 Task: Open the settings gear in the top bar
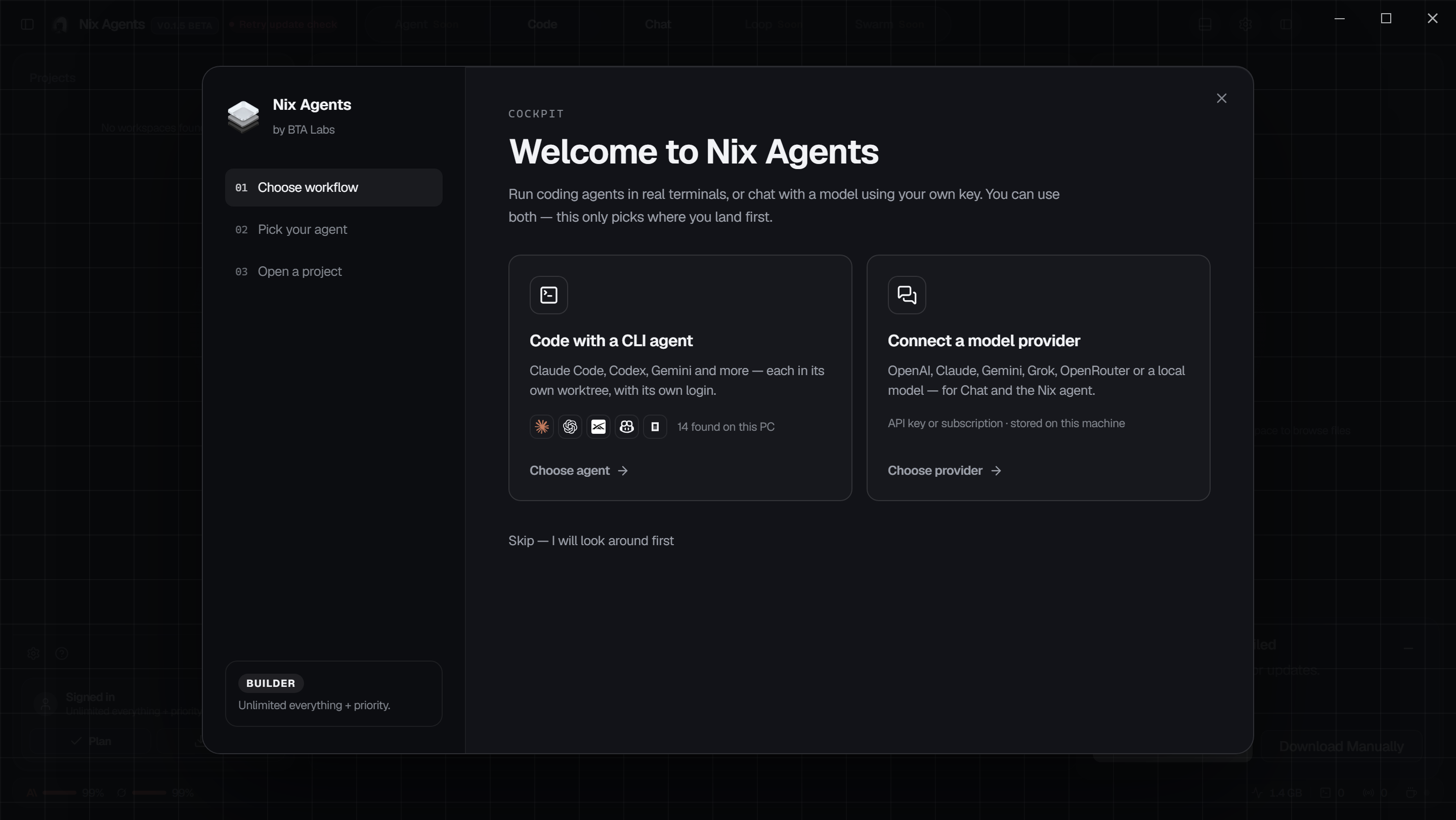1245,24
